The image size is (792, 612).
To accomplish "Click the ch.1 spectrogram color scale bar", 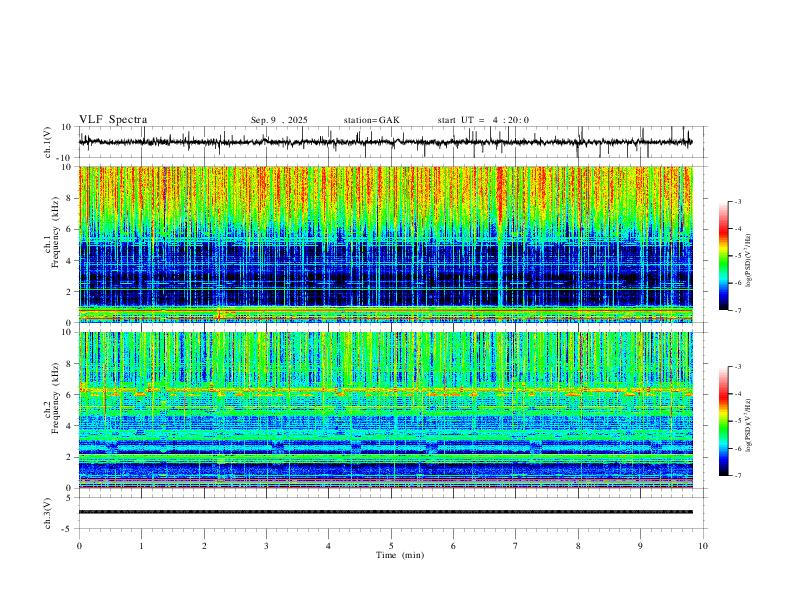I will click(x=724, y=256).
